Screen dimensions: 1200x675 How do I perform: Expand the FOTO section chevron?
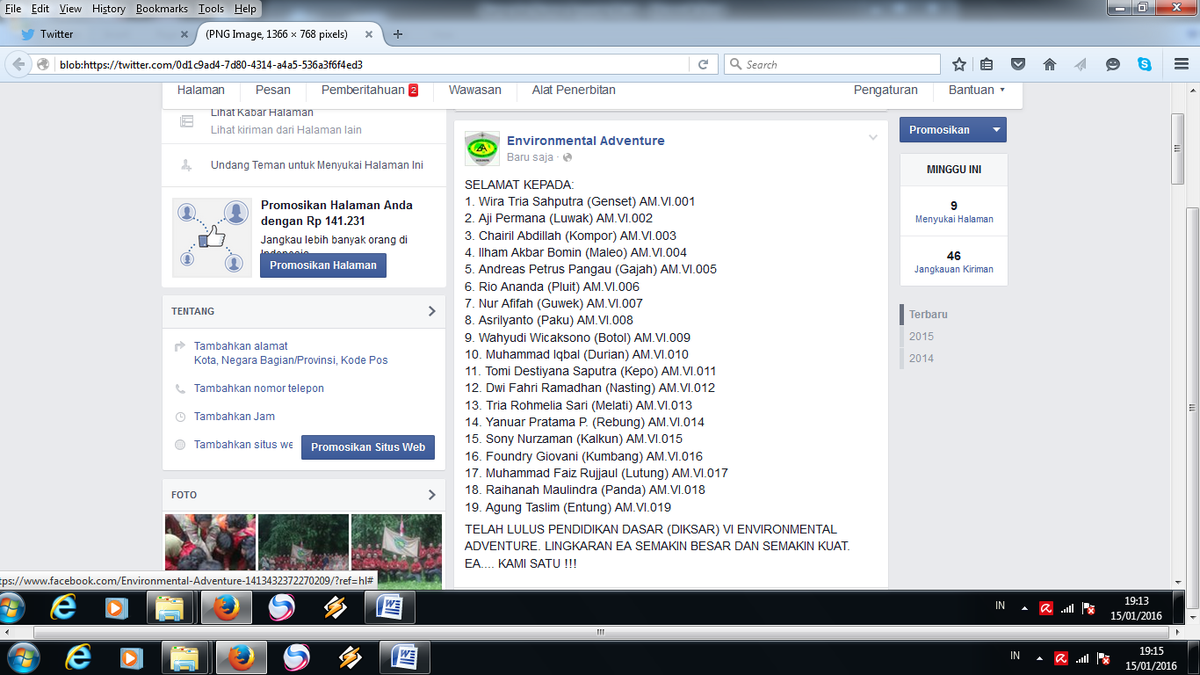431,495
